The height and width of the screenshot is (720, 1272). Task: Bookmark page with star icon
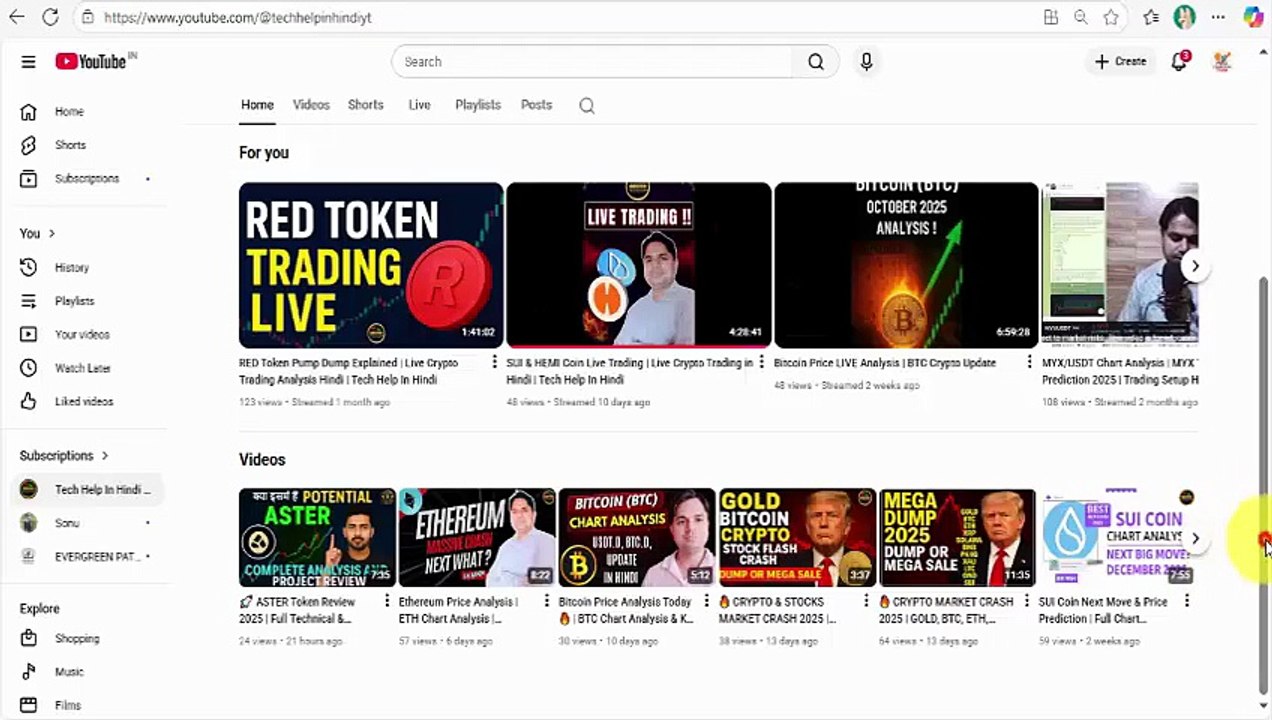coord(1111,17)
